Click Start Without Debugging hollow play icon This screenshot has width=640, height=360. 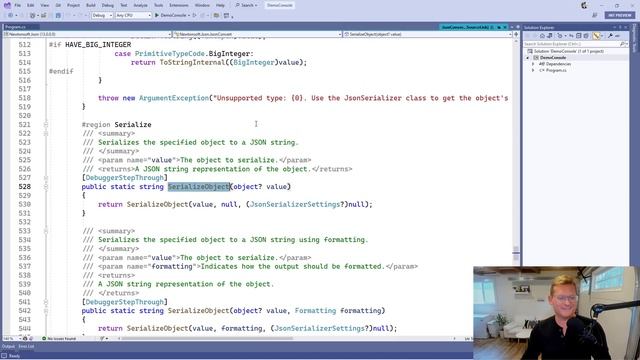tap(195, 15)
